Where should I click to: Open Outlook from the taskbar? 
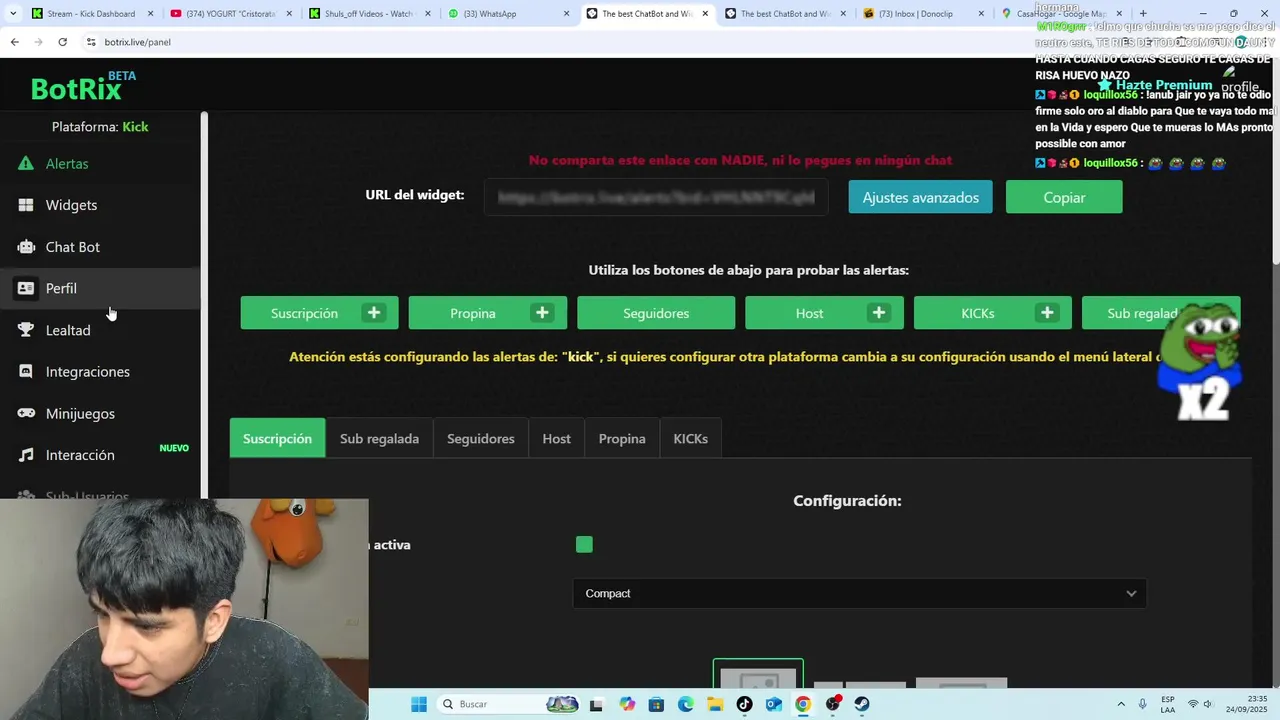tap(773, 704)
